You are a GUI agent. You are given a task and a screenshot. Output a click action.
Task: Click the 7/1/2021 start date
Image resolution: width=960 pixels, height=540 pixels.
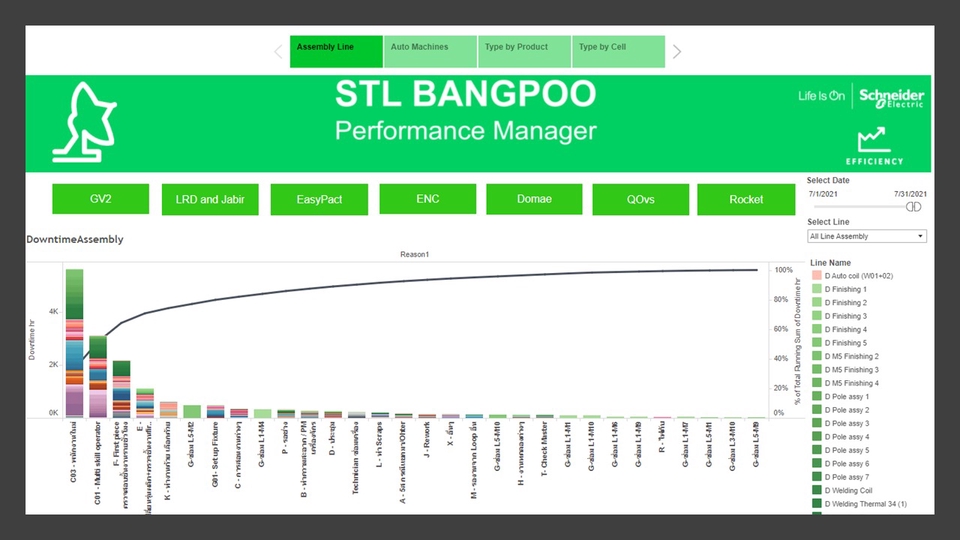[x=823, y=194]
